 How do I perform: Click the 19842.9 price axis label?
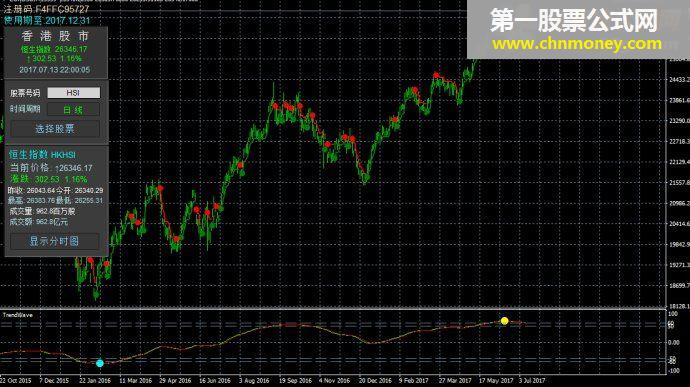[x=679, y=244]
